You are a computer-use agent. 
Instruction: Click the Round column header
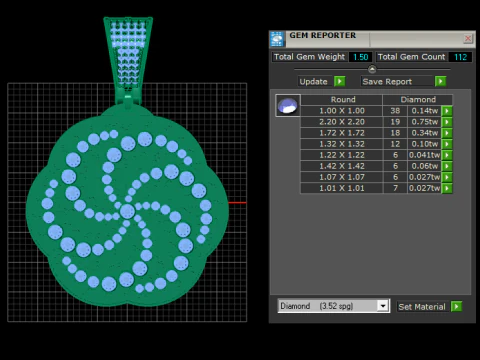pos(343,100)
